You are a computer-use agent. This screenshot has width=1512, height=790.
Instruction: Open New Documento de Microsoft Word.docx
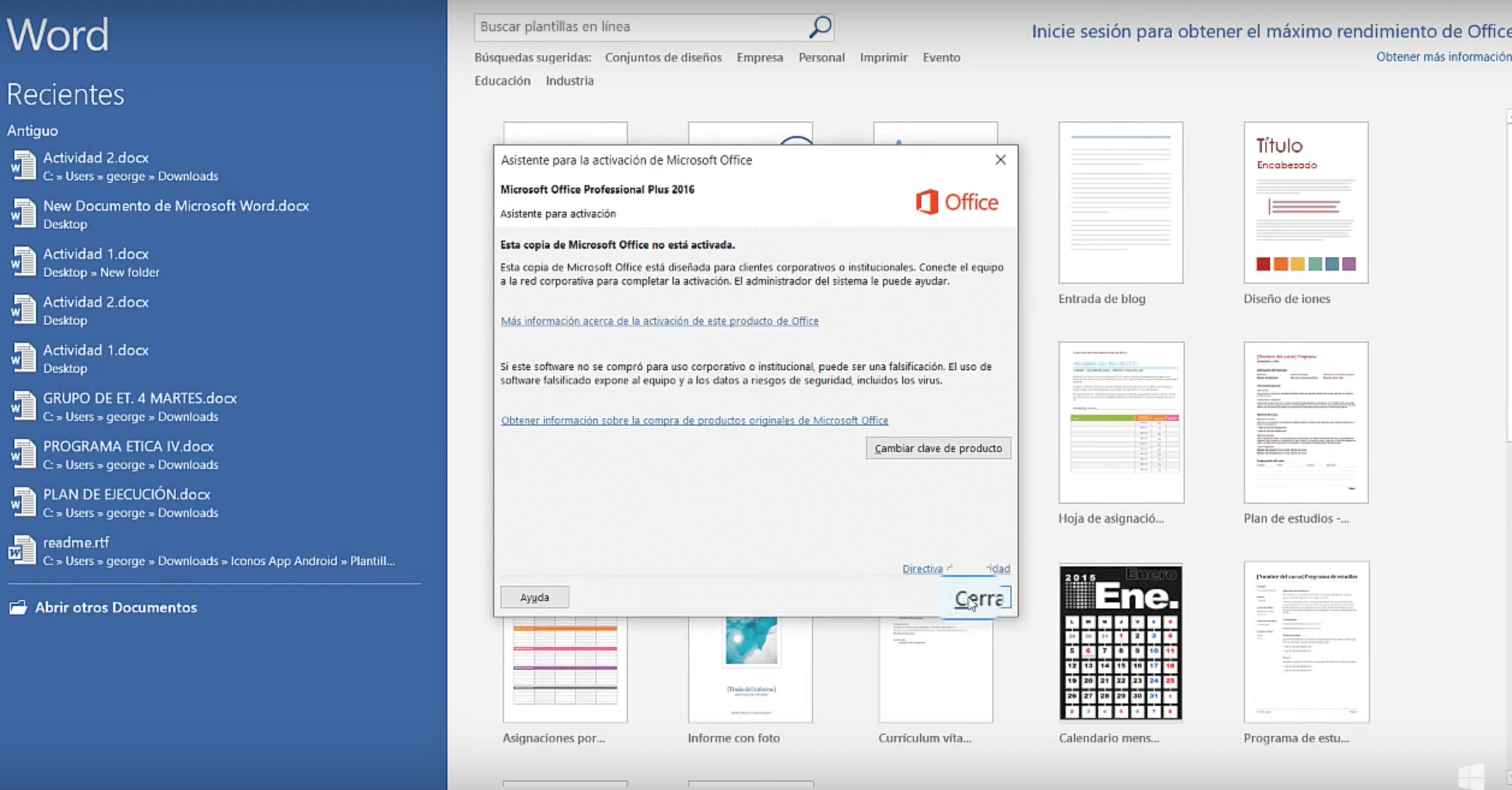pos(176,214)
